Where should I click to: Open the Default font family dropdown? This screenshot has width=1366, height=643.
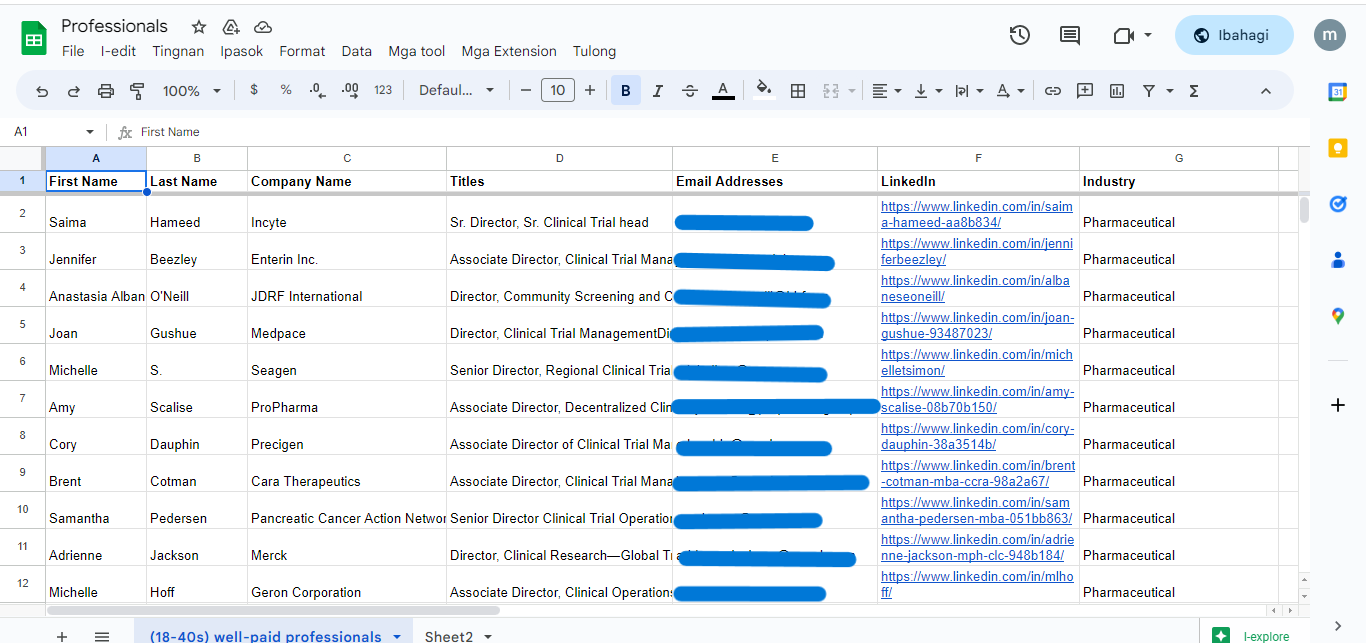pyautogui.click(x=456, y=91)
